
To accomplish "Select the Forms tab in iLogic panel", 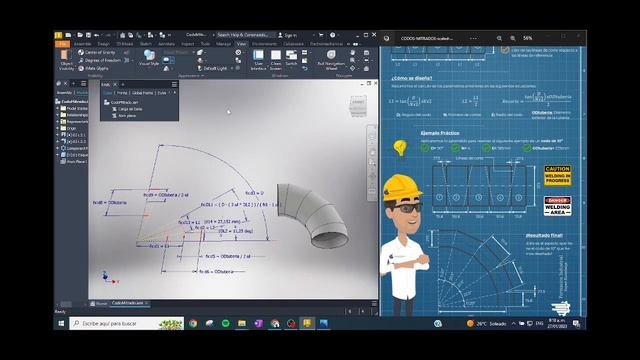I will click(122, 93).
